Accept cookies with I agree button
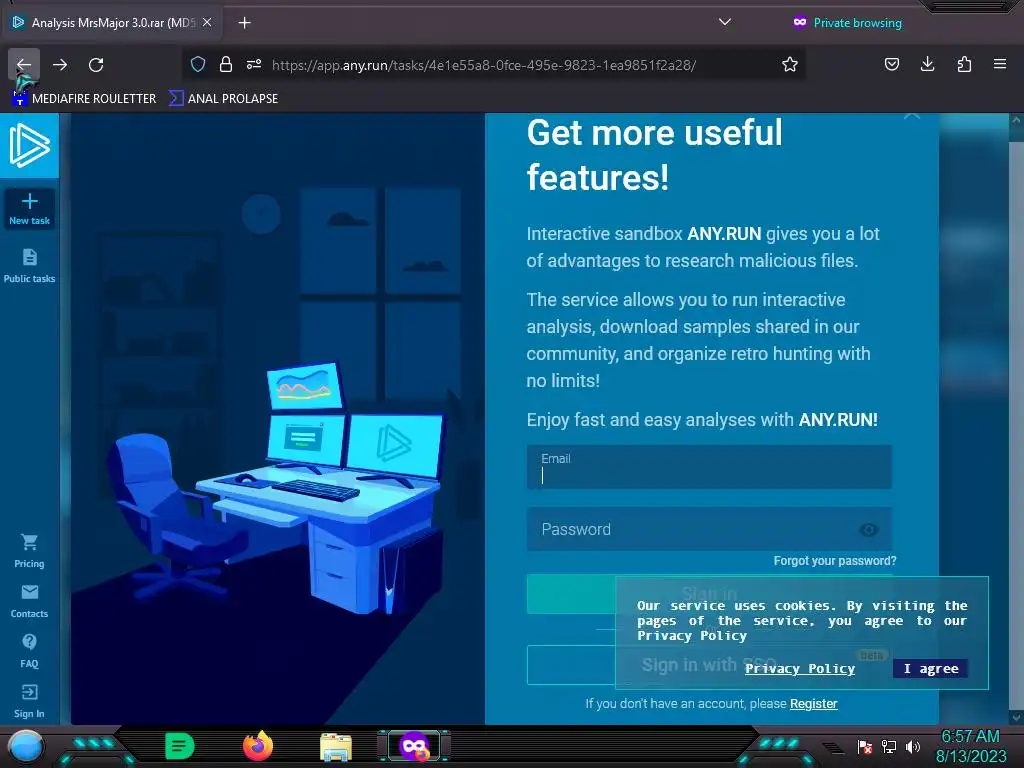Viewport: 1024px width, 768px height. click(x=931, y=668)
